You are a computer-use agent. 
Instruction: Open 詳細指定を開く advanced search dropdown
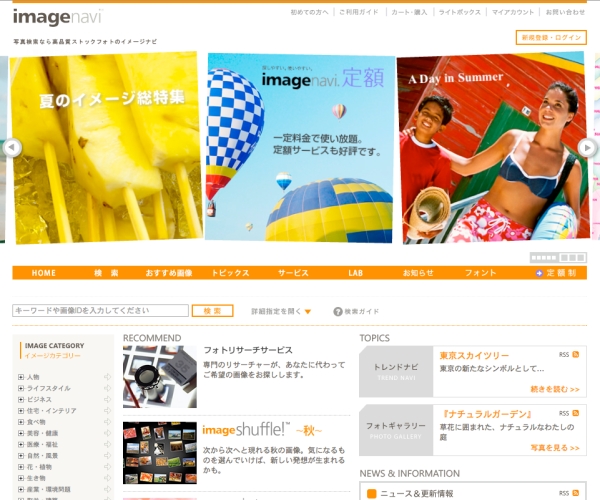click(x=281, y=311)
